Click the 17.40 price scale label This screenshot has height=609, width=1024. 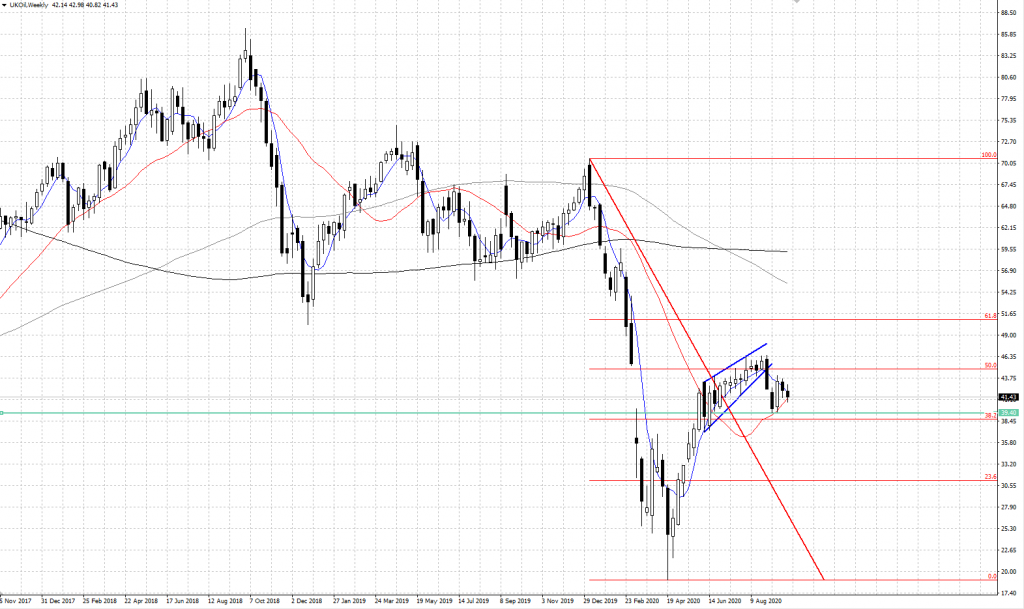pyautogui.click(x=1008, y=593)
